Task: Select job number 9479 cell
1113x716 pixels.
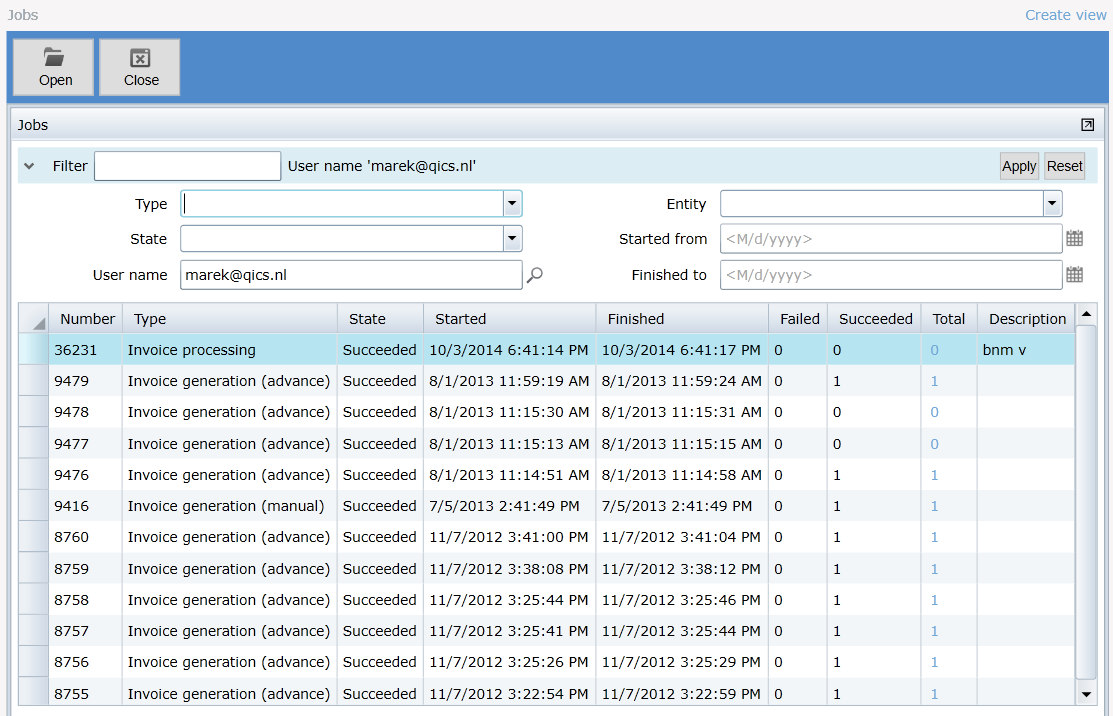Action: [86, 381]
